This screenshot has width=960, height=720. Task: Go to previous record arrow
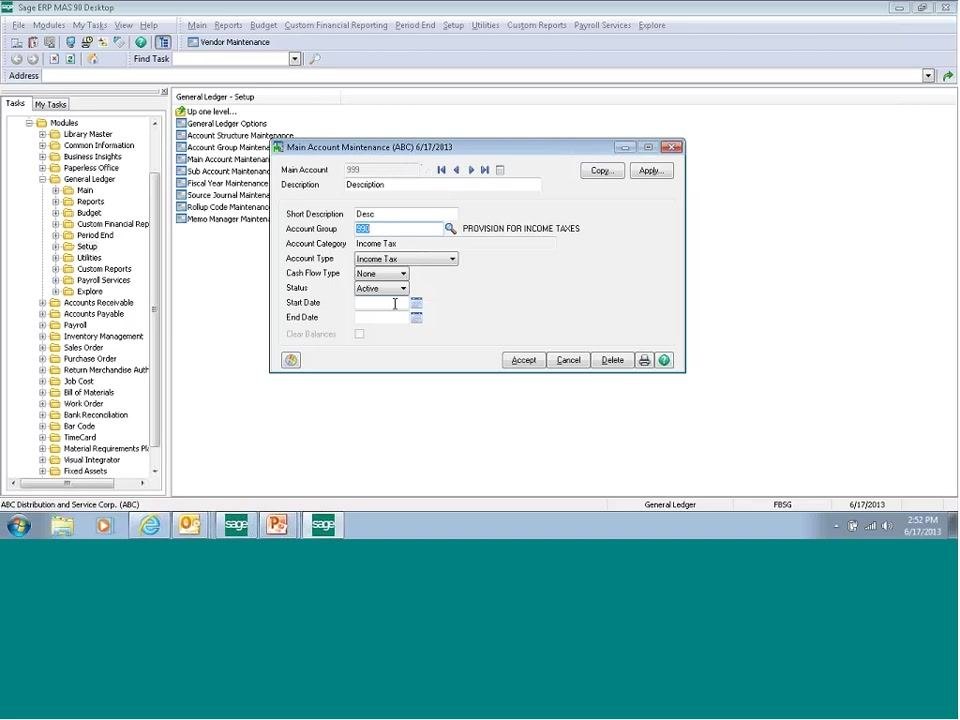tap(456, 170)
